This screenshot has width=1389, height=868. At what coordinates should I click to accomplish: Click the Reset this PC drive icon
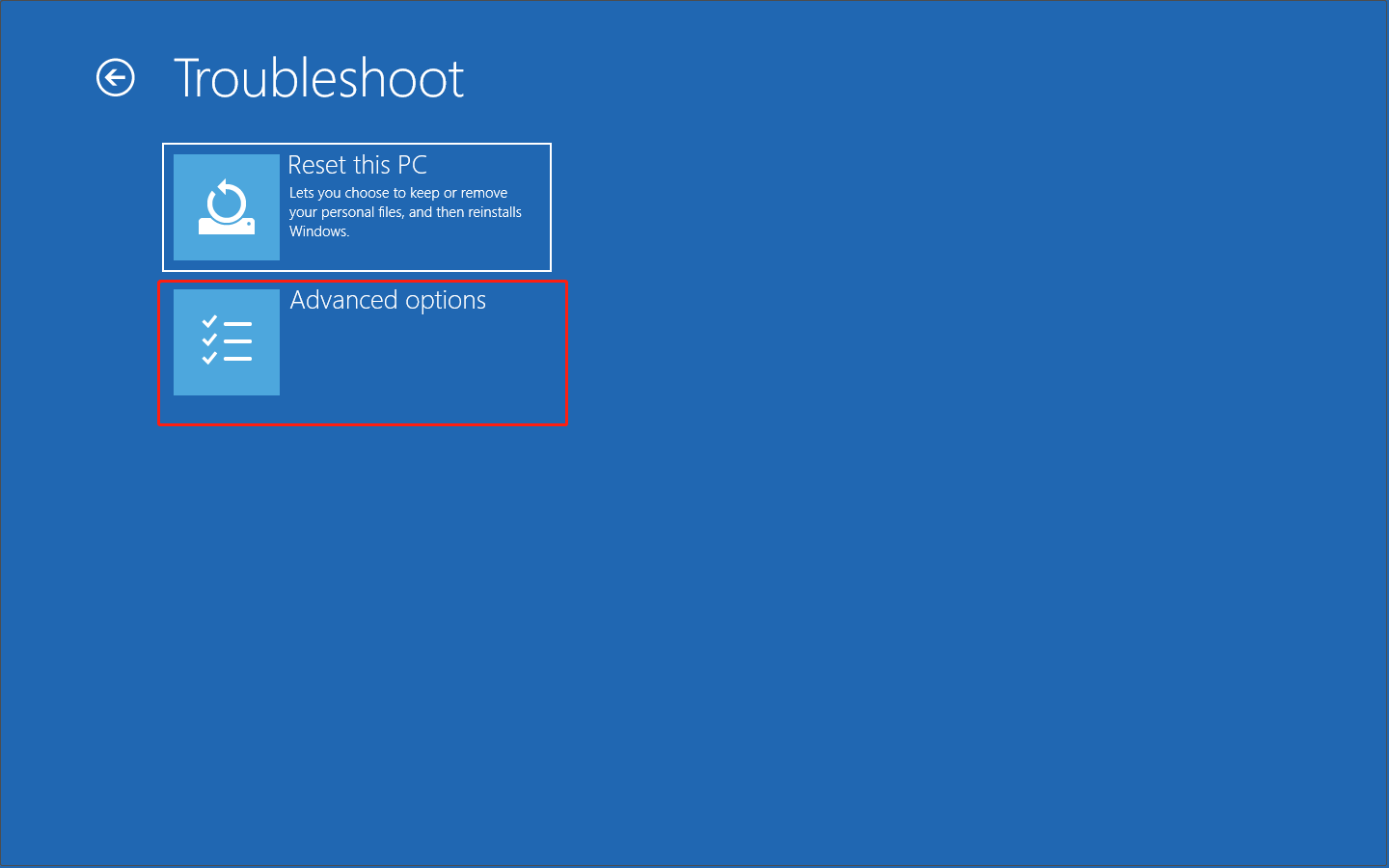pos(227,207)
